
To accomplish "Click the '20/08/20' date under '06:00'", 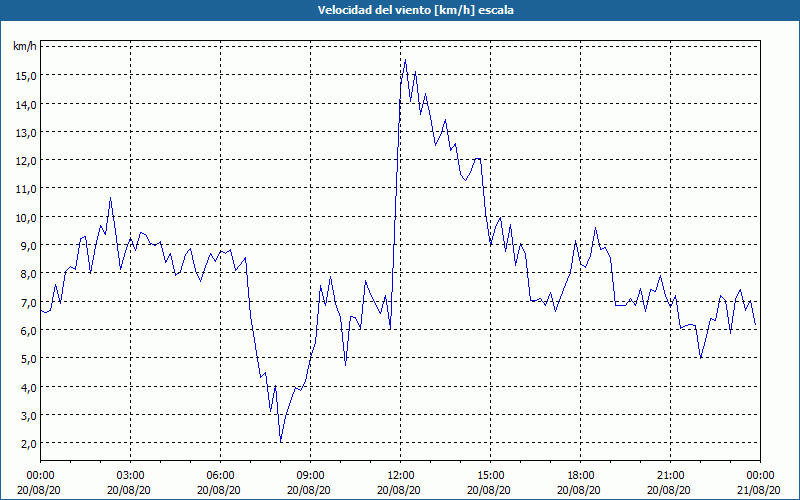I will 220,490.
